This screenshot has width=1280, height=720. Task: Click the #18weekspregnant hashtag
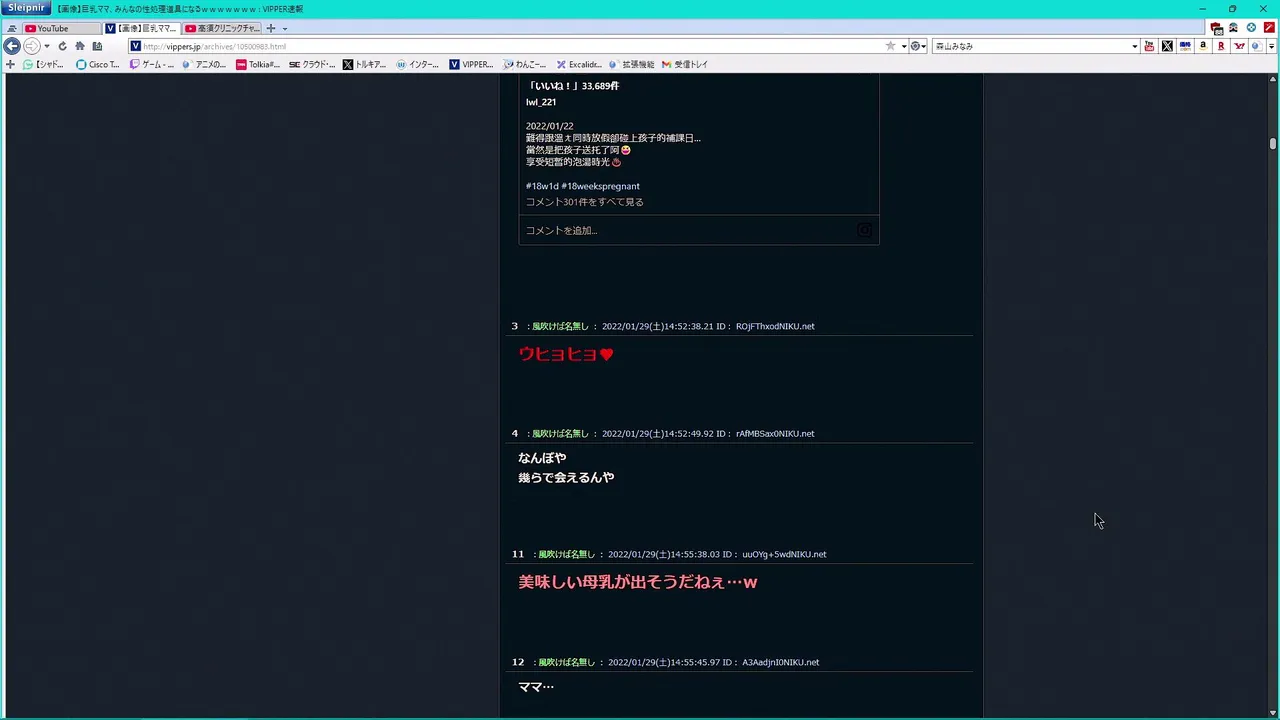600,186
